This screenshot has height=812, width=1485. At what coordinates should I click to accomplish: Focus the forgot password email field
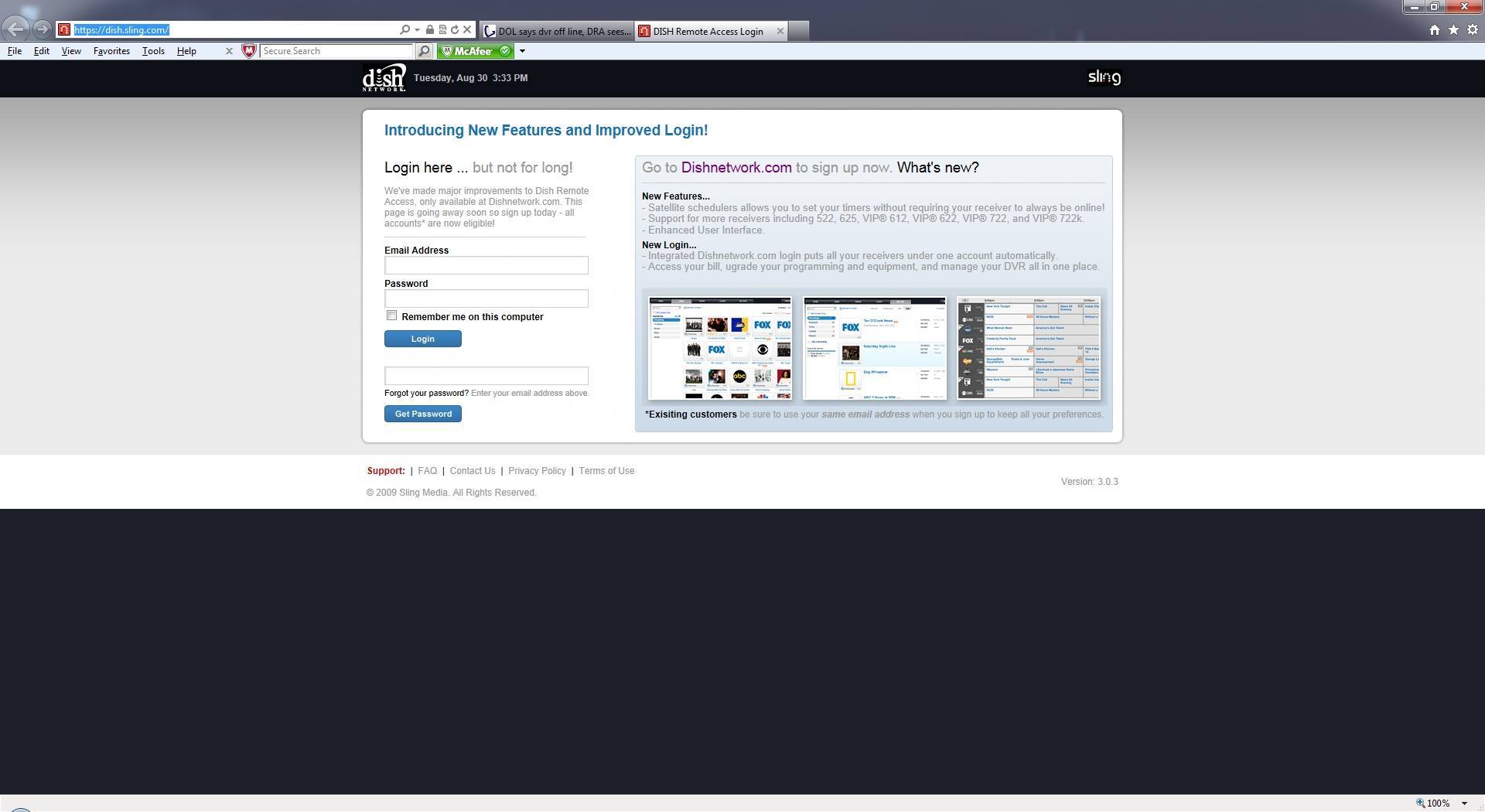(x=486, y=376)
